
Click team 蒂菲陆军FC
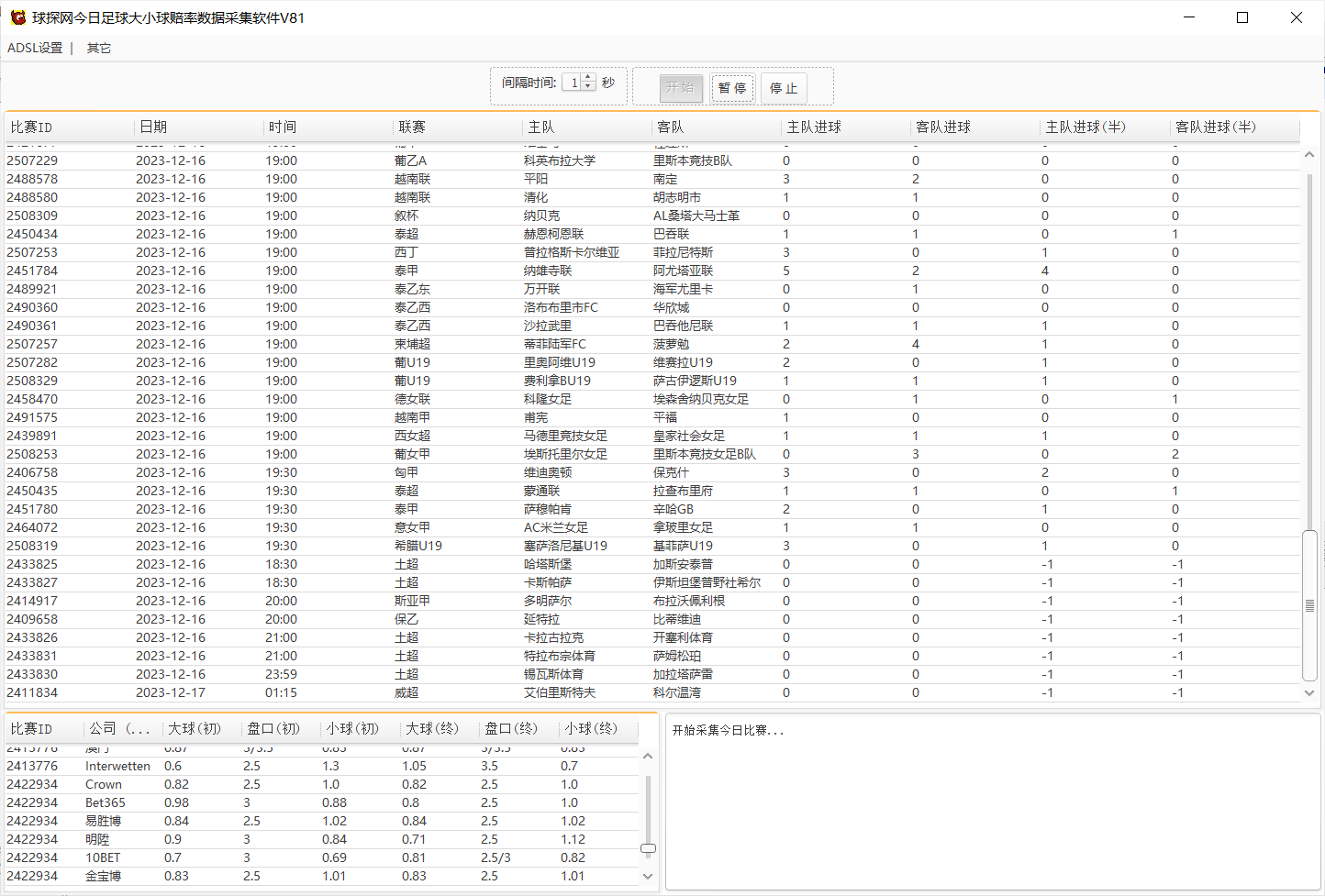click(x=555, y=344)
